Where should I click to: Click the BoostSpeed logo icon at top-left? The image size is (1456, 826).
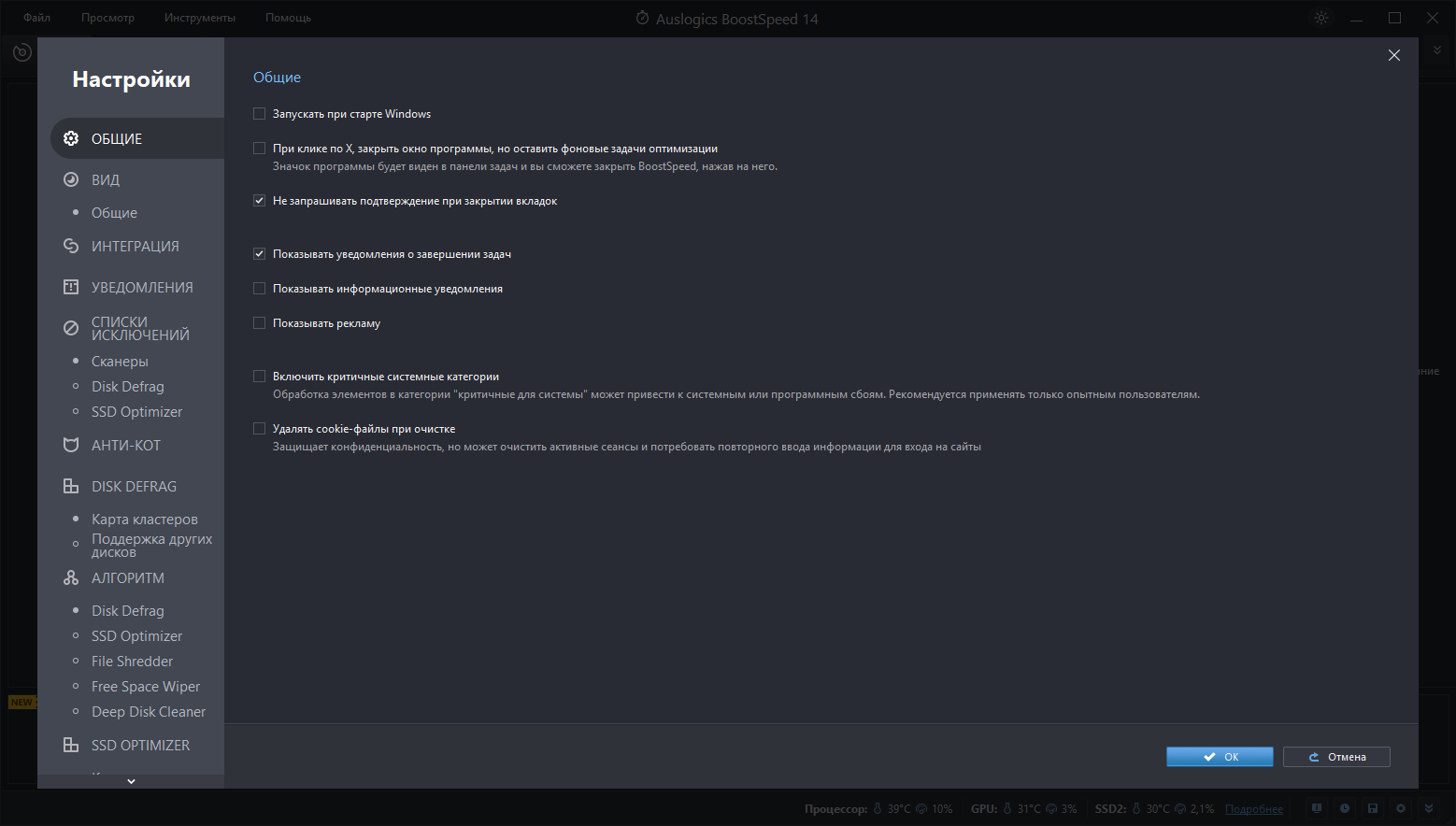(21, 52)
